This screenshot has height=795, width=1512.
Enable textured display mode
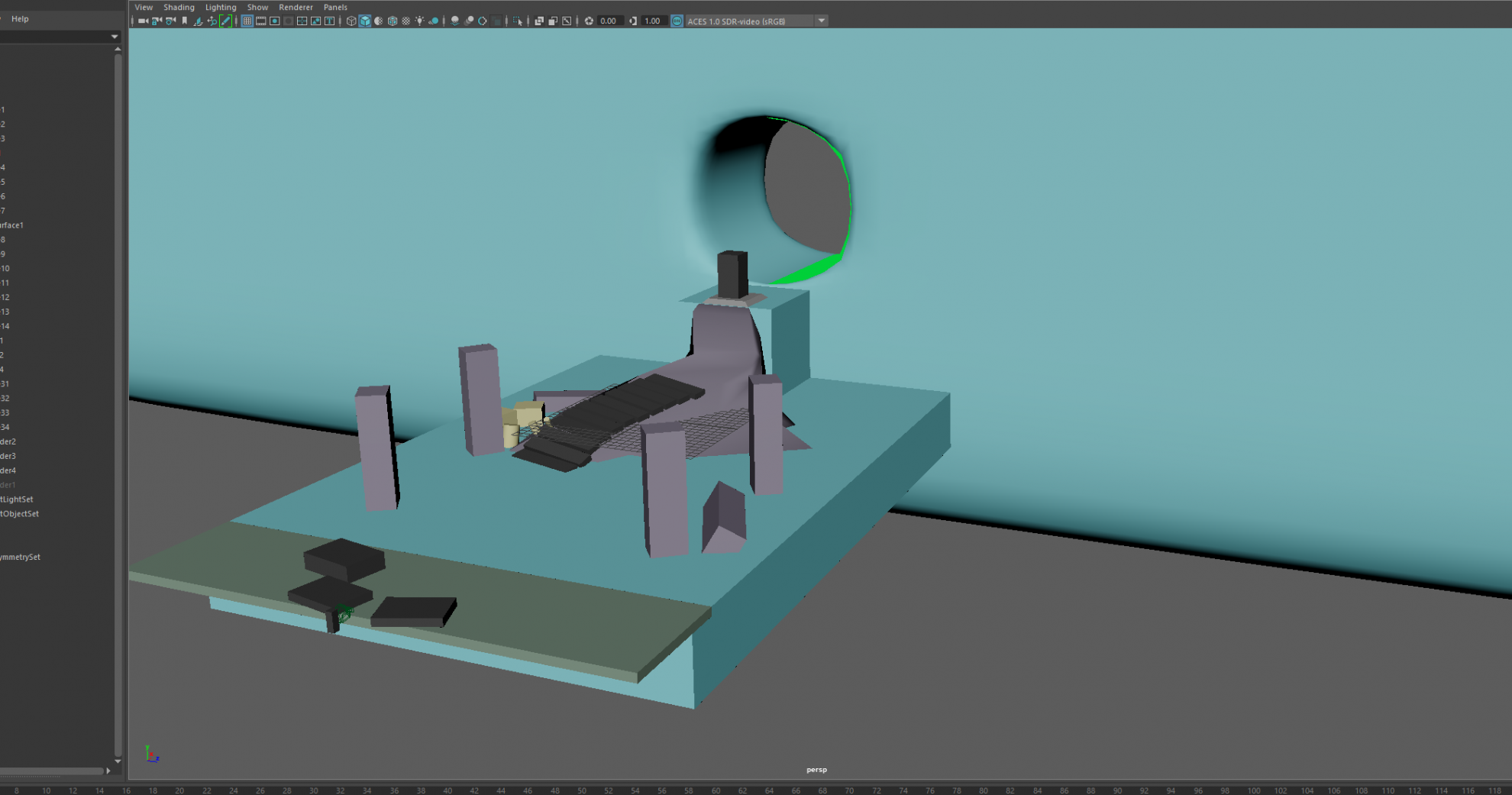point(393,21)
